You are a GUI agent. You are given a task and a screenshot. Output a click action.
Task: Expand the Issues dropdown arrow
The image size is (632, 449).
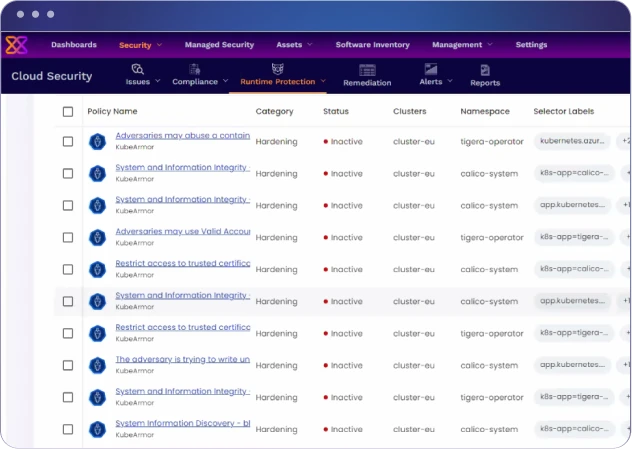point(158,81)
